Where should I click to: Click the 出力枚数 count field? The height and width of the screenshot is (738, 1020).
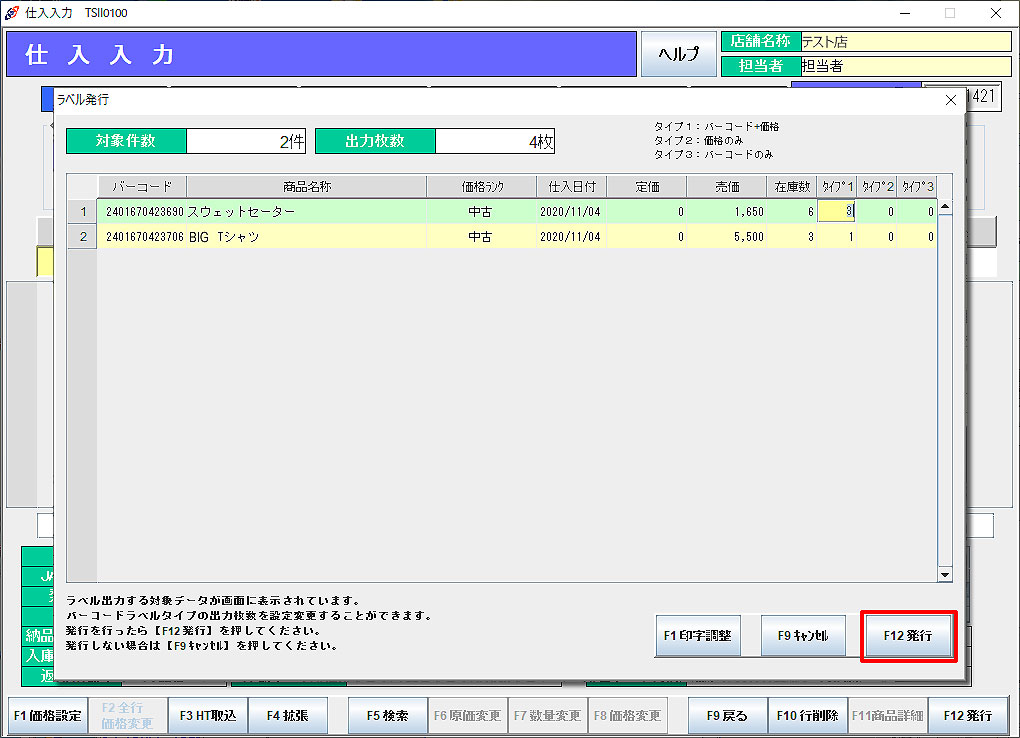point(494,142)
